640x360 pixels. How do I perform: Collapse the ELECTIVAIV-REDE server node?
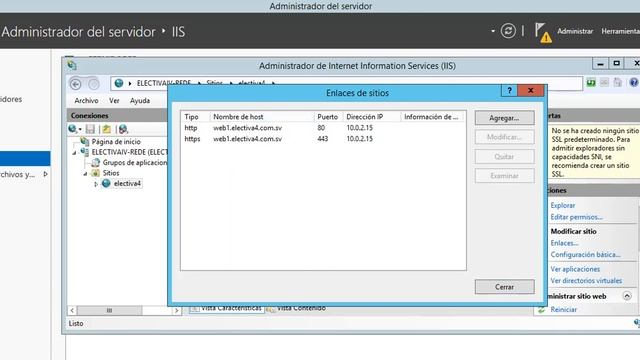74,153
